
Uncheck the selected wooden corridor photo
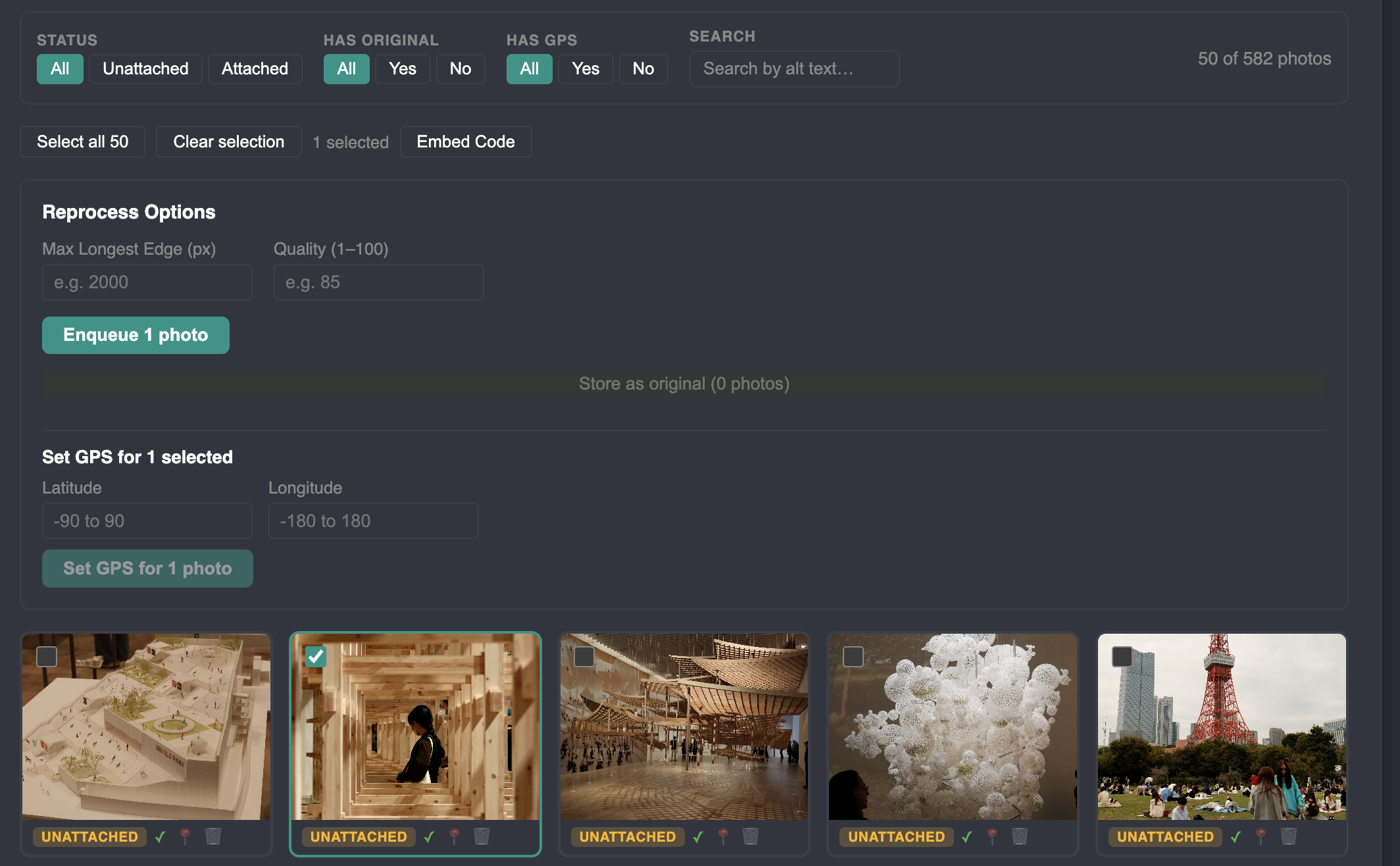(x=316, y=656)
